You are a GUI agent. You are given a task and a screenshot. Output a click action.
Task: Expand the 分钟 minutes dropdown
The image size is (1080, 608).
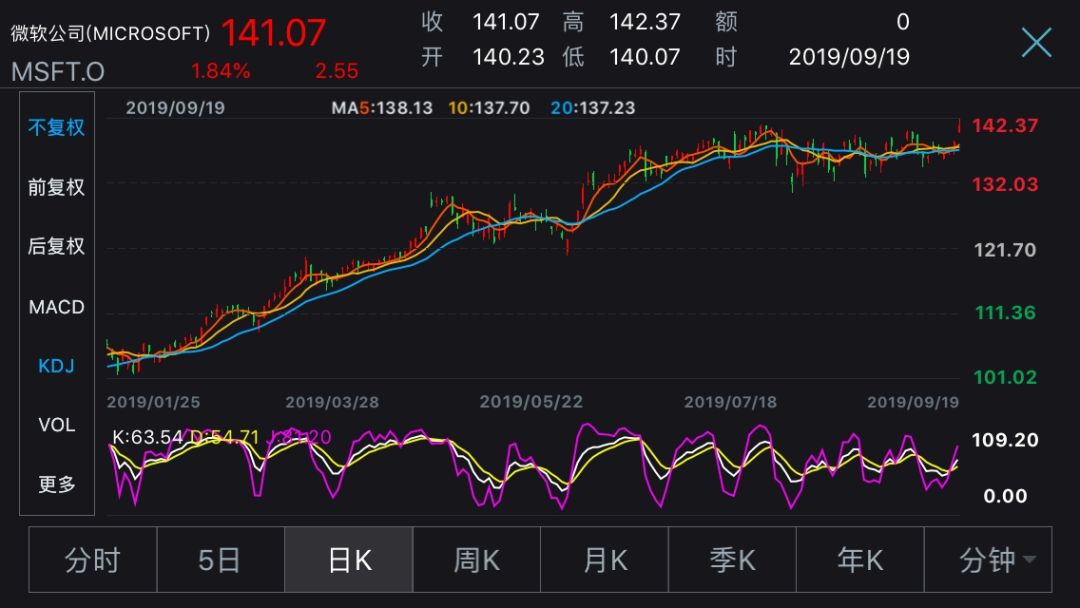tap(988, 560)
